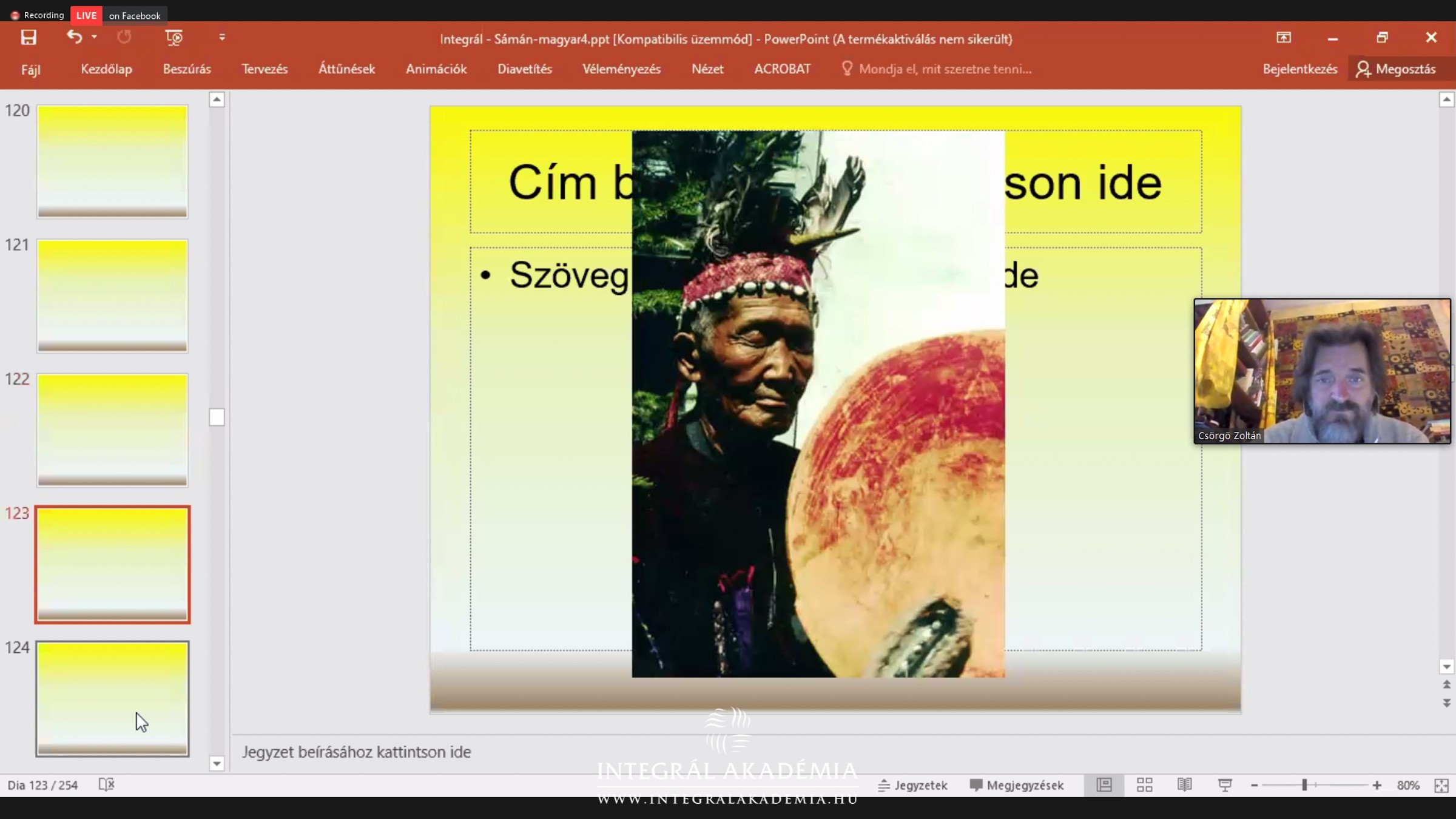Open the Undo history dropdown arrow
1456x819 pixels.
pos(94,38)
